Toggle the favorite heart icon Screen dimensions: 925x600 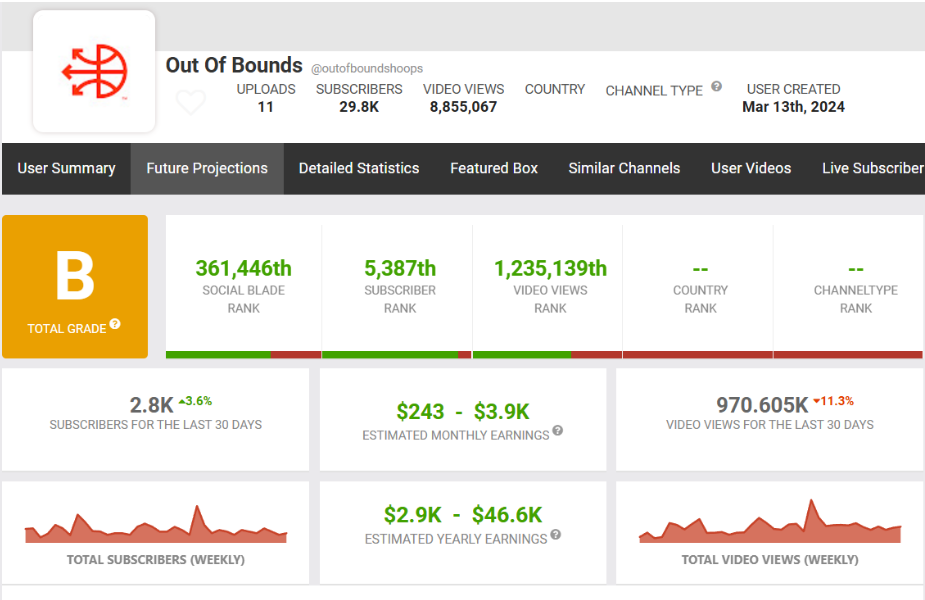pyautogui.click(x=190, y=102)
